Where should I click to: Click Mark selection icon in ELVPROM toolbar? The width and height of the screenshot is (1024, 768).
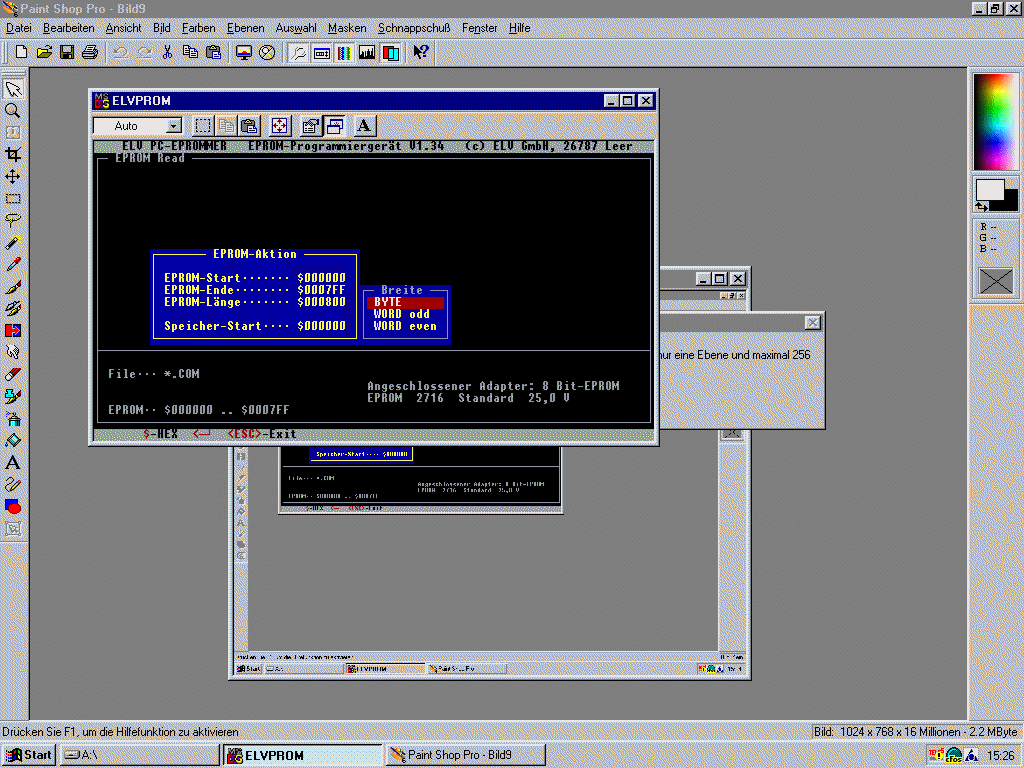click(203, 125)
